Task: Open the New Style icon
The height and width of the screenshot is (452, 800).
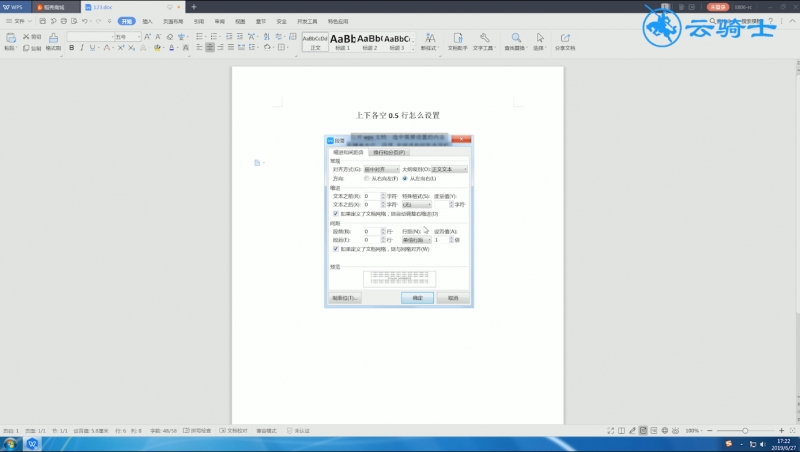Action: tap(430, 38)
